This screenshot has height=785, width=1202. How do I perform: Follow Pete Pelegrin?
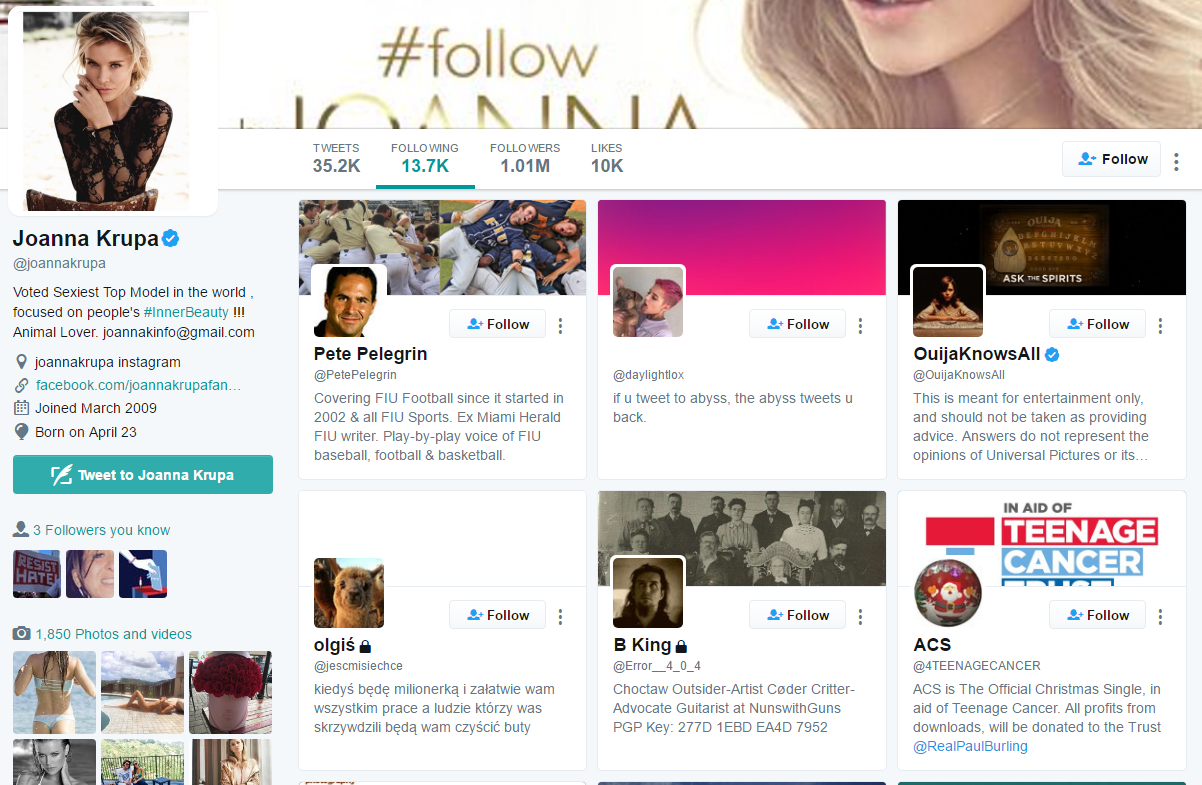tap(497, 324)
